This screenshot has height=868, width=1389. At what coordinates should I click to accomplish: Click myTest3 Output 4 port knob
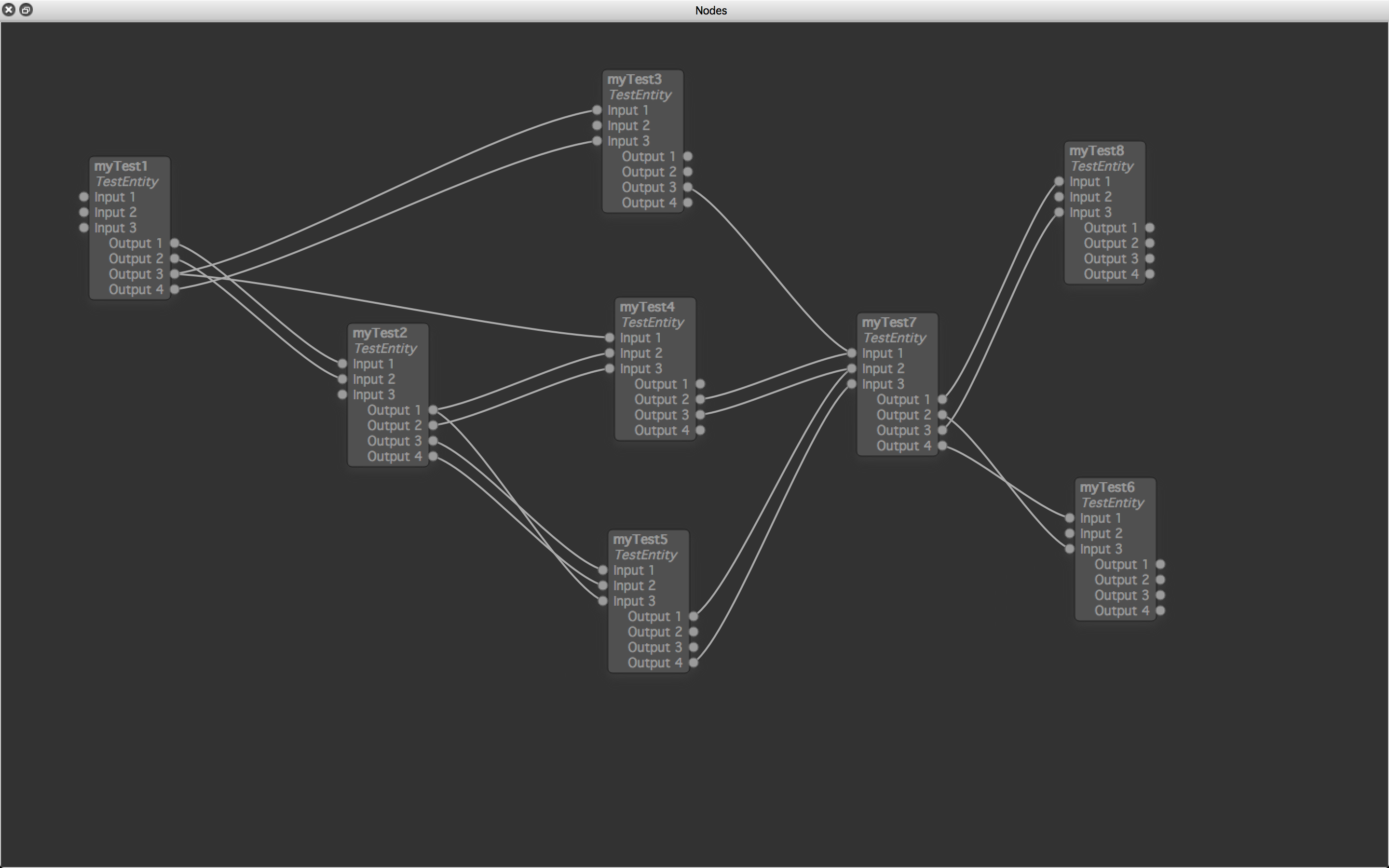pos(688,203)
